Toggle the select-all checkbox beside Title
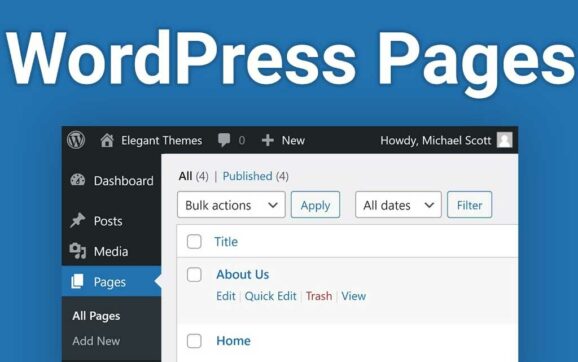 click(194, 242)
